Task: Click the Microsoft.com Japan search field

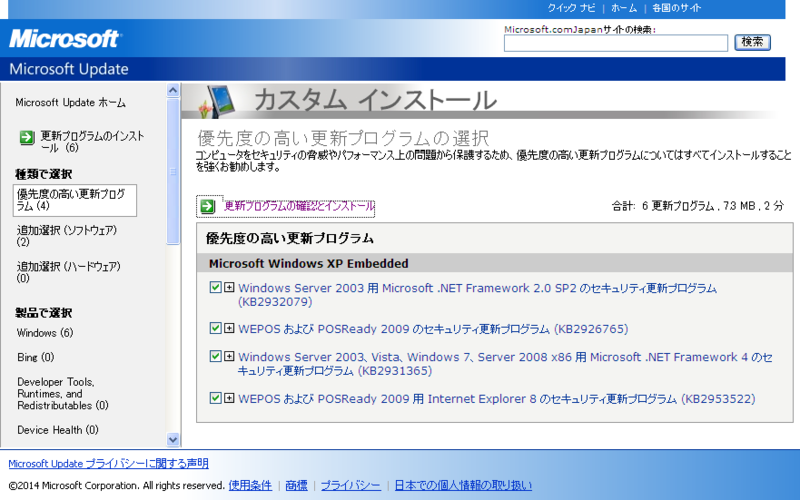Action: tap(615, 43)
